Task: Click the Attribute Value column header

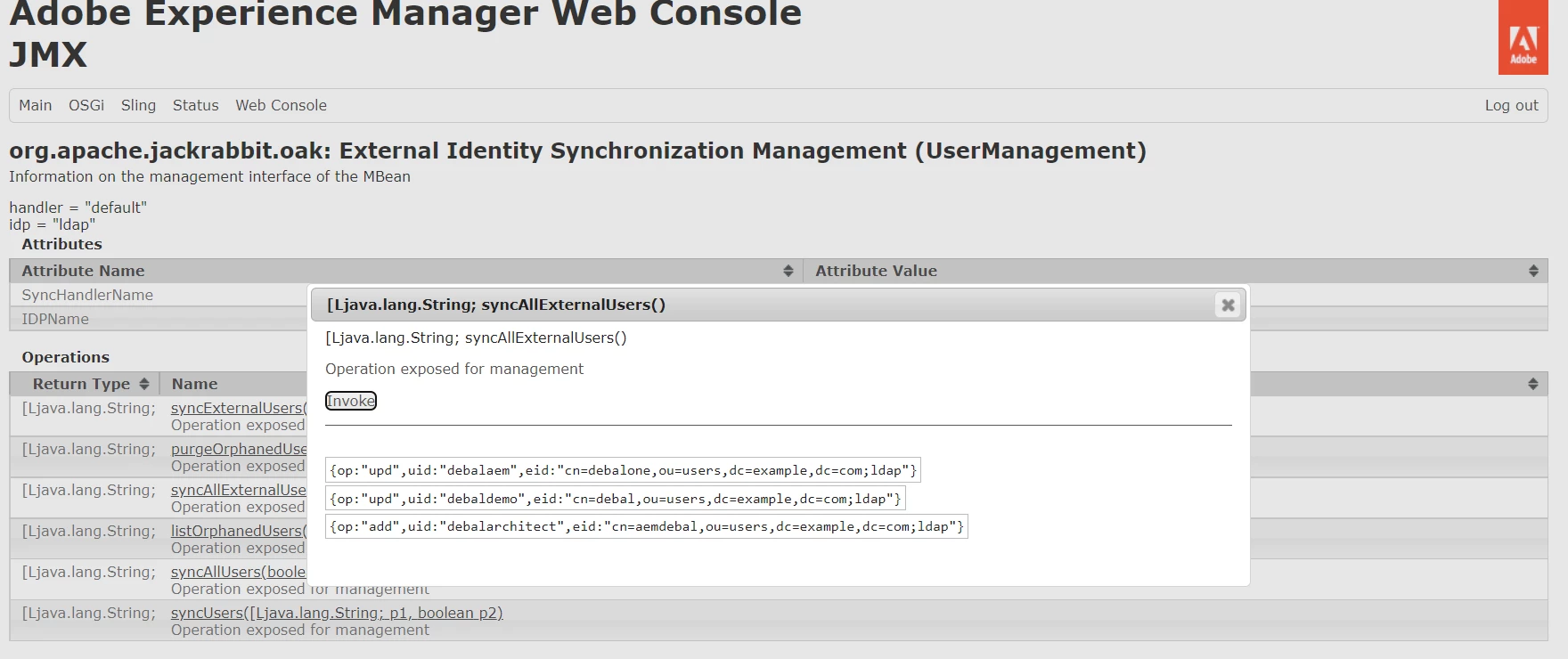Action: [x=876, y=271]
